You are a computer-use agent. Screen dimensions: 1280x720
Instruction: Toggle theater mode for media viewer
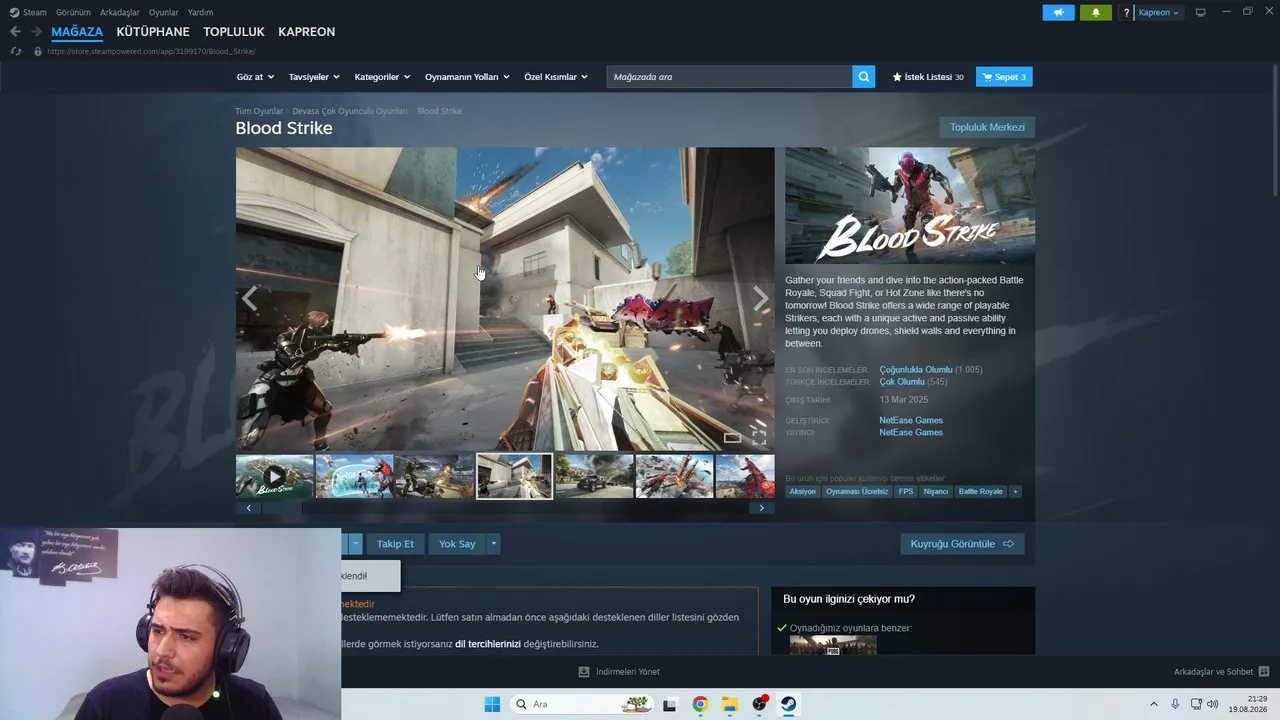733,437
